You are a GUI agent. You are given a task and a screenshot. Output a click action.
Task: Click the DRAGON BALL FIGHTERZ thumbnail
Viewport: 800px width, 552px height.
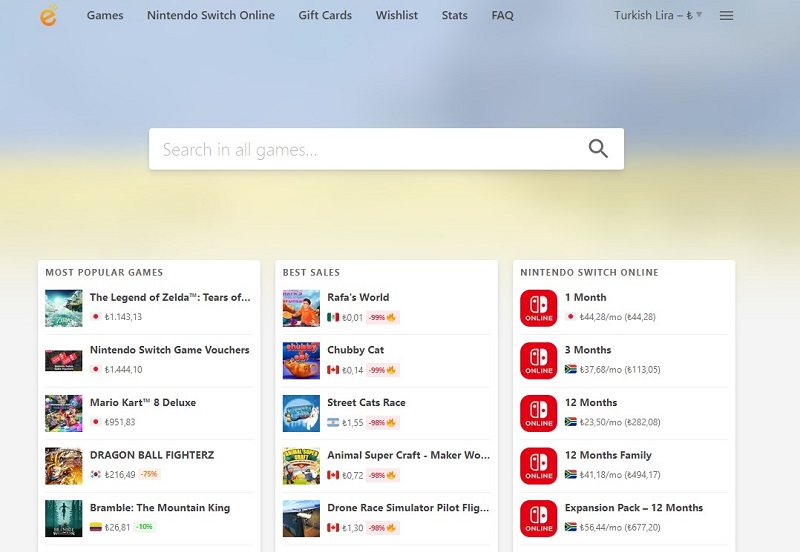64,466
